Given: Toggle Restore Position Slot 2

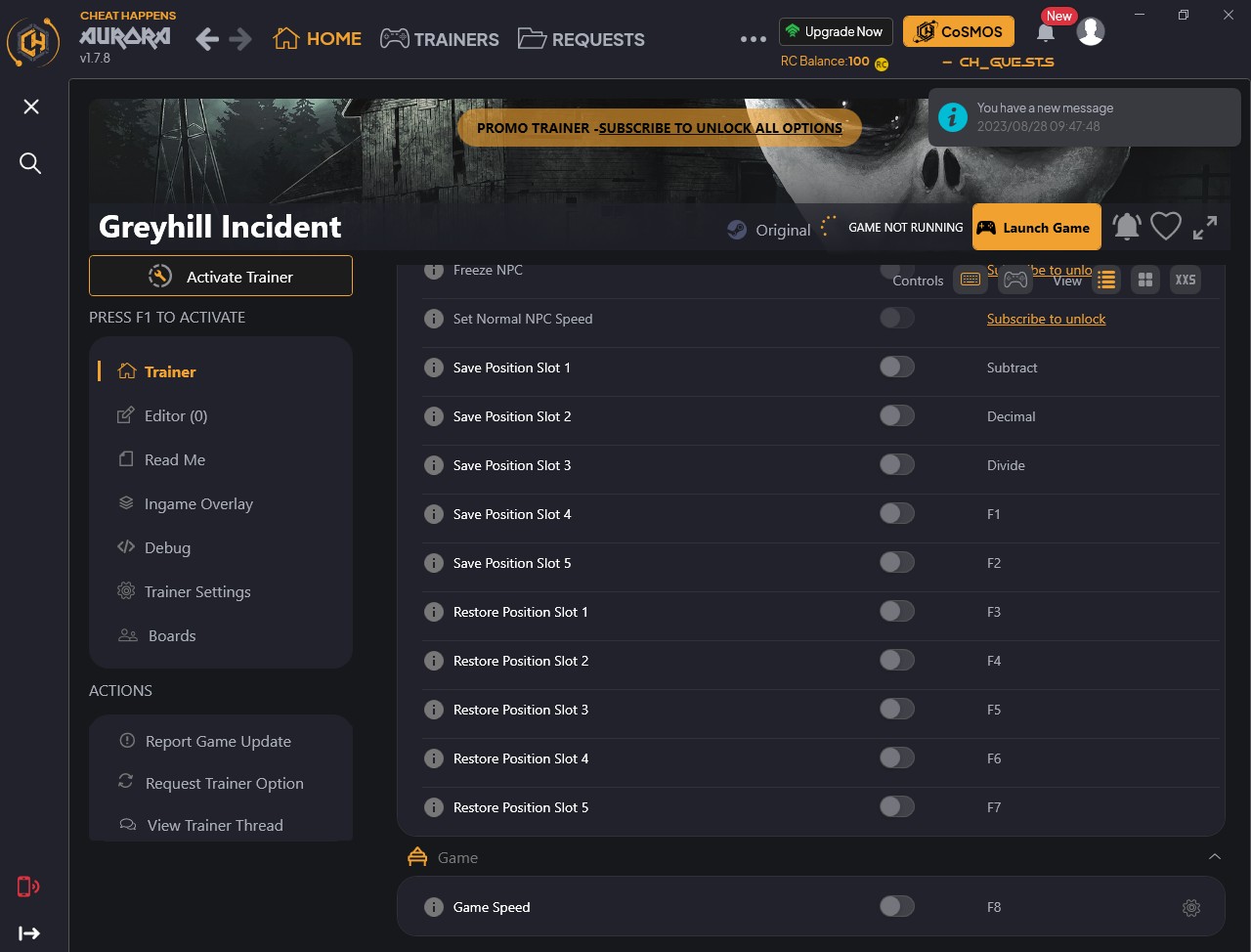Looking at the screenshot, I should (896, 660).
